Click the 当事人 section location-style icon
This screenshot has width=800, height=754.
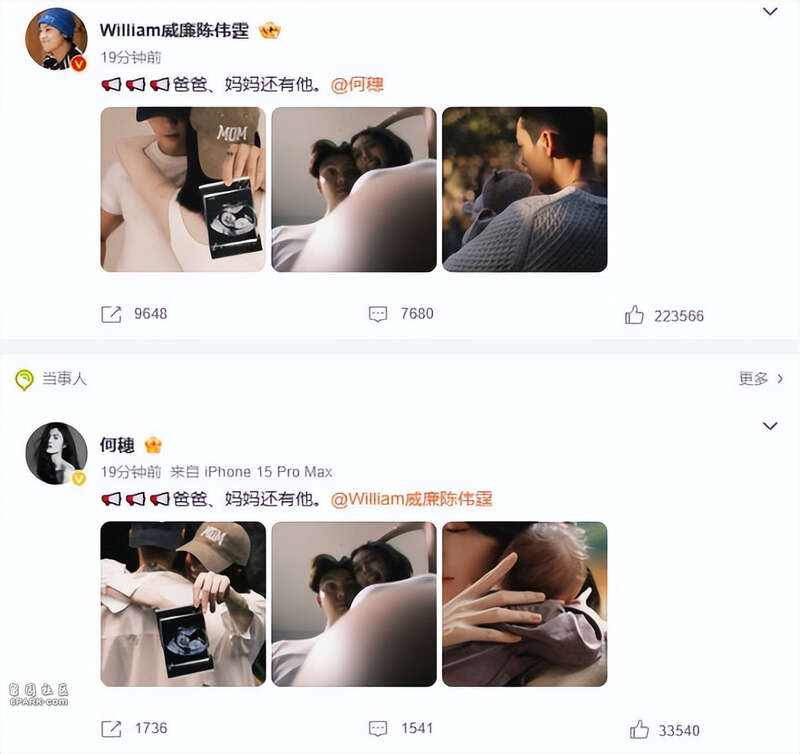point(24,380)
